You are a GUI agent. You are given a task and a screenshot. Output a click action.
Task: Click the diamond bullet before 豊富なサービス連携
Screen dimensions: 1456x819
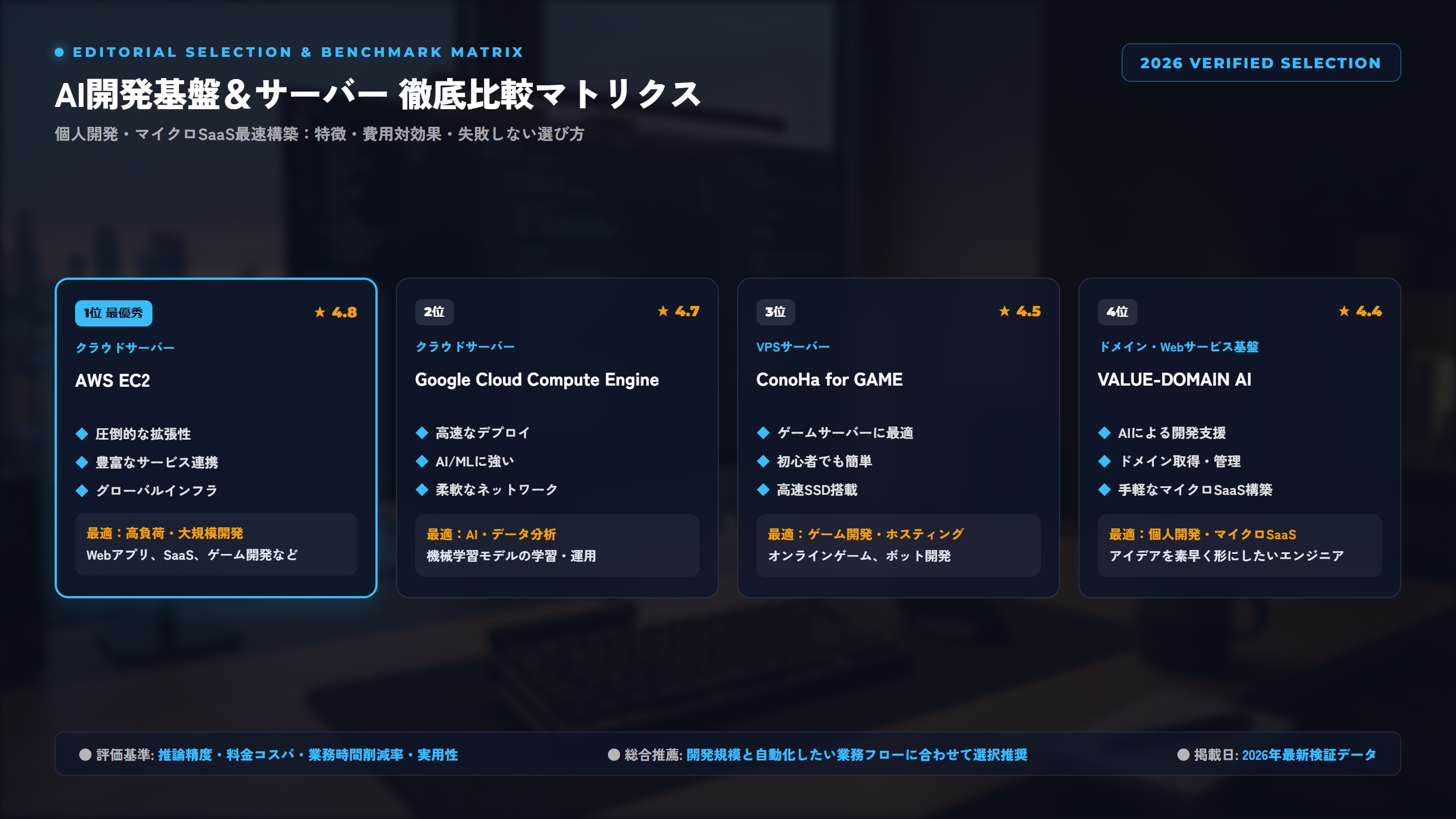(82, 462)
